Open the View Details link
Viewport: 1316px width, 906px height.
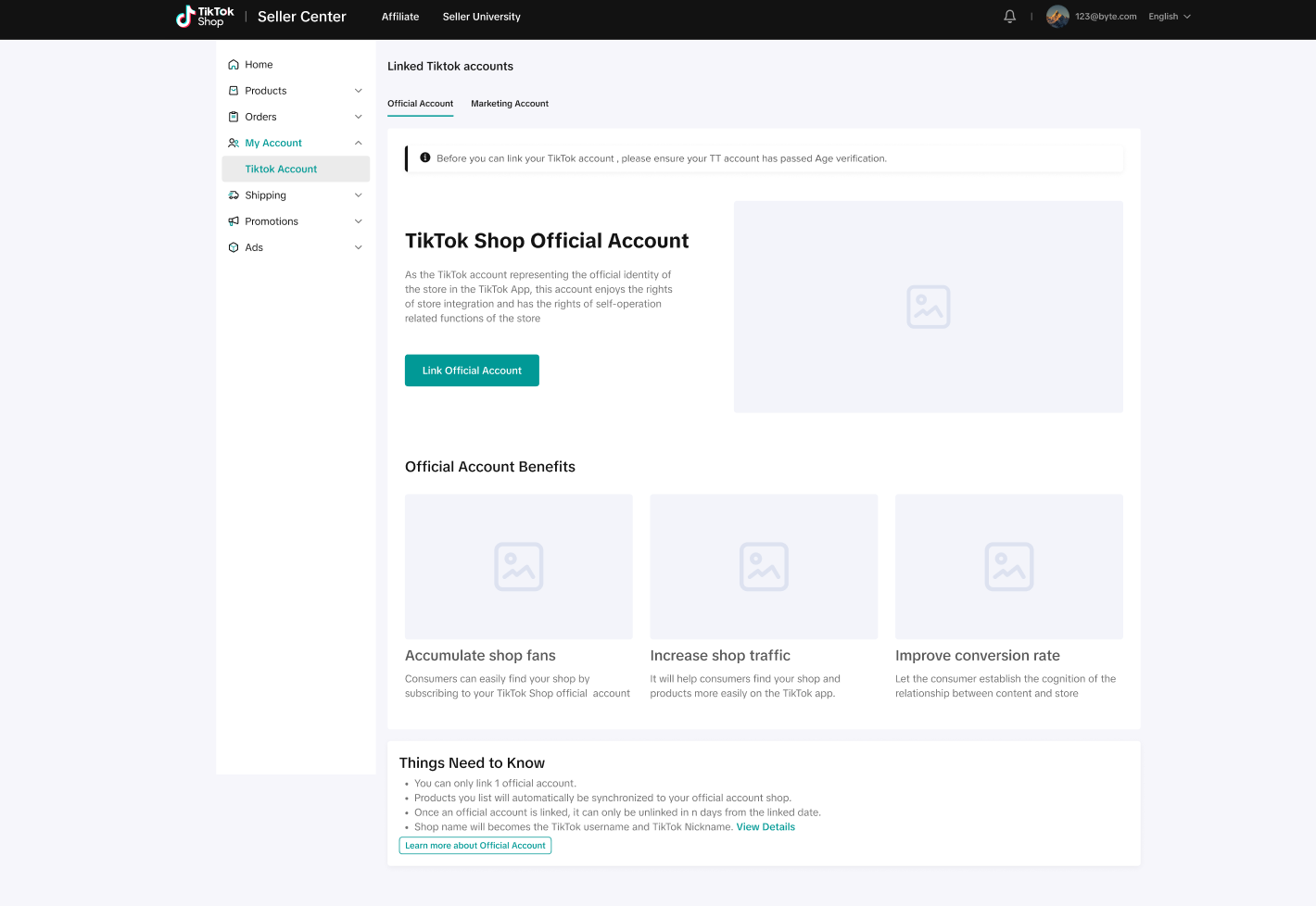(766, 827)
